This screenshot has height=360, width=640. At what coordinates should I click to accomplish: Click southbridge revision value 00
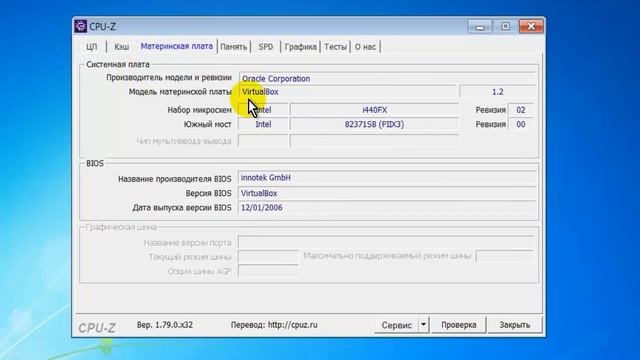click(x=520, y=124)
